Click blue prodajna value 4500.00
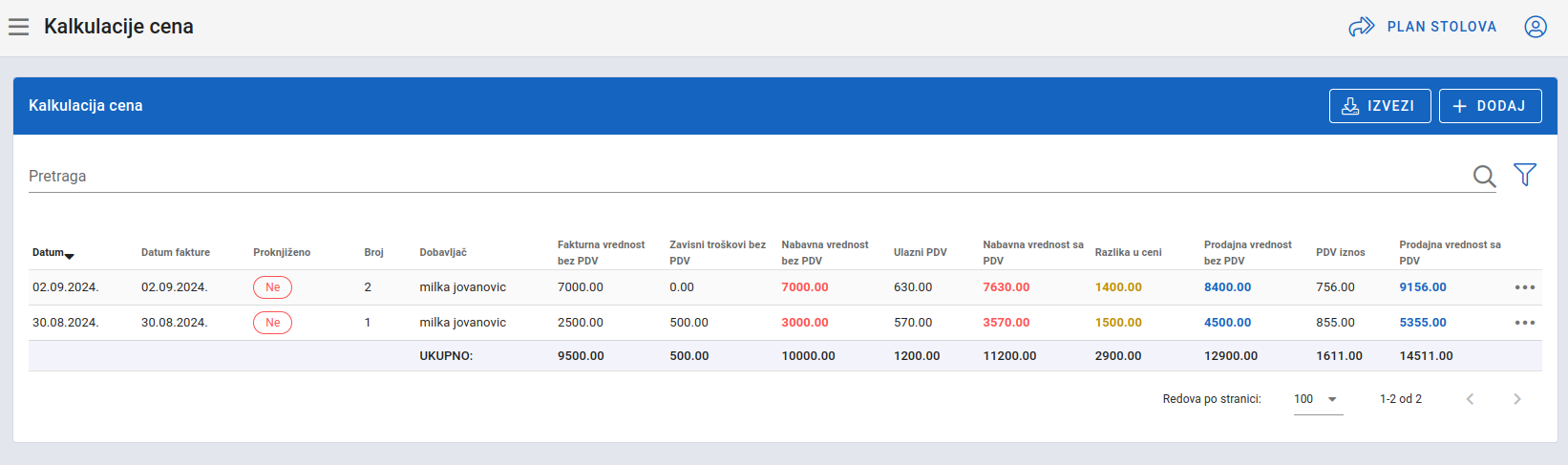This screenshot has width=1568, height=465. (1227, 323)
